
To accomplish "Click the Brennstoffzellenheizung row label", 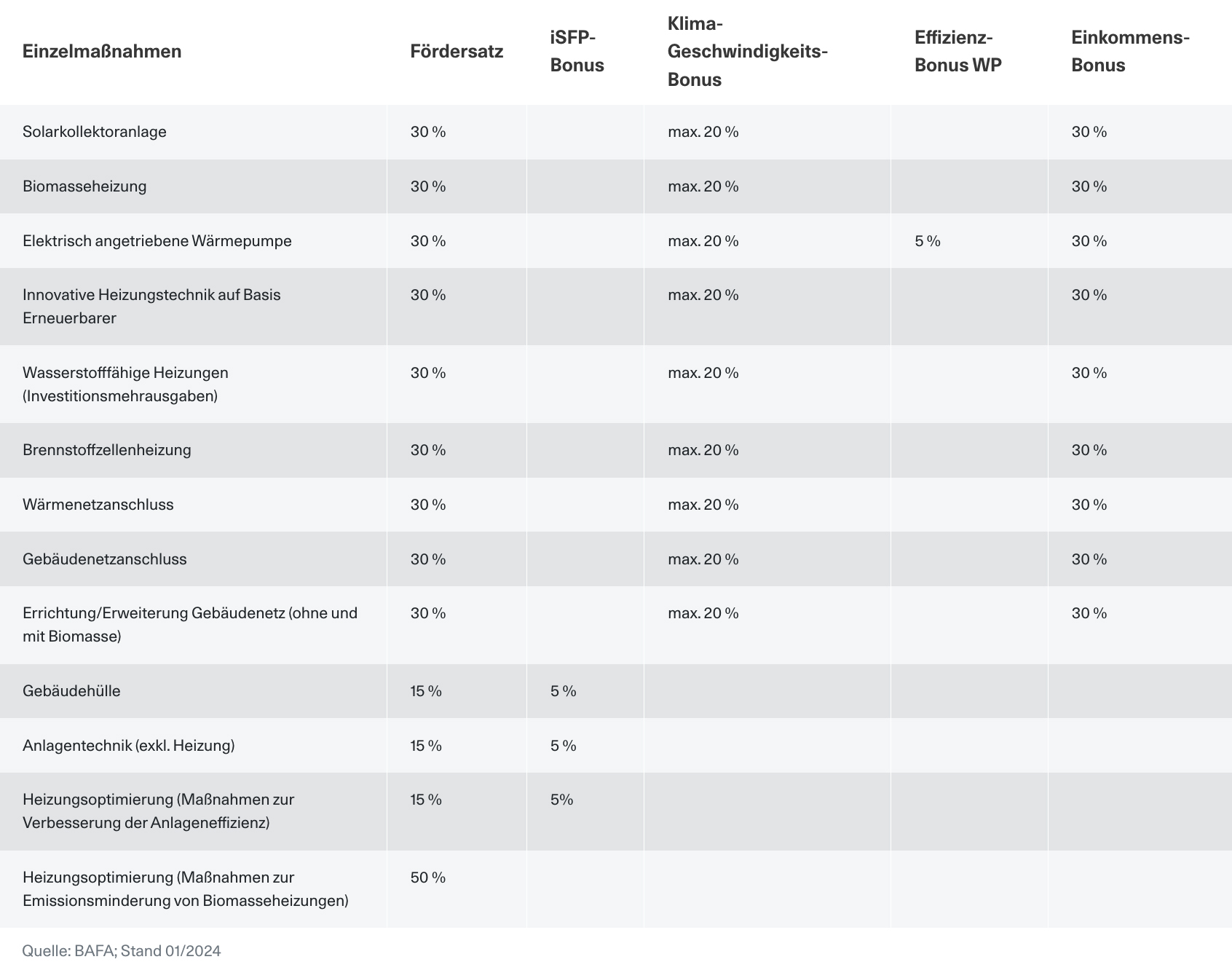I will click(x=107, y=450).
